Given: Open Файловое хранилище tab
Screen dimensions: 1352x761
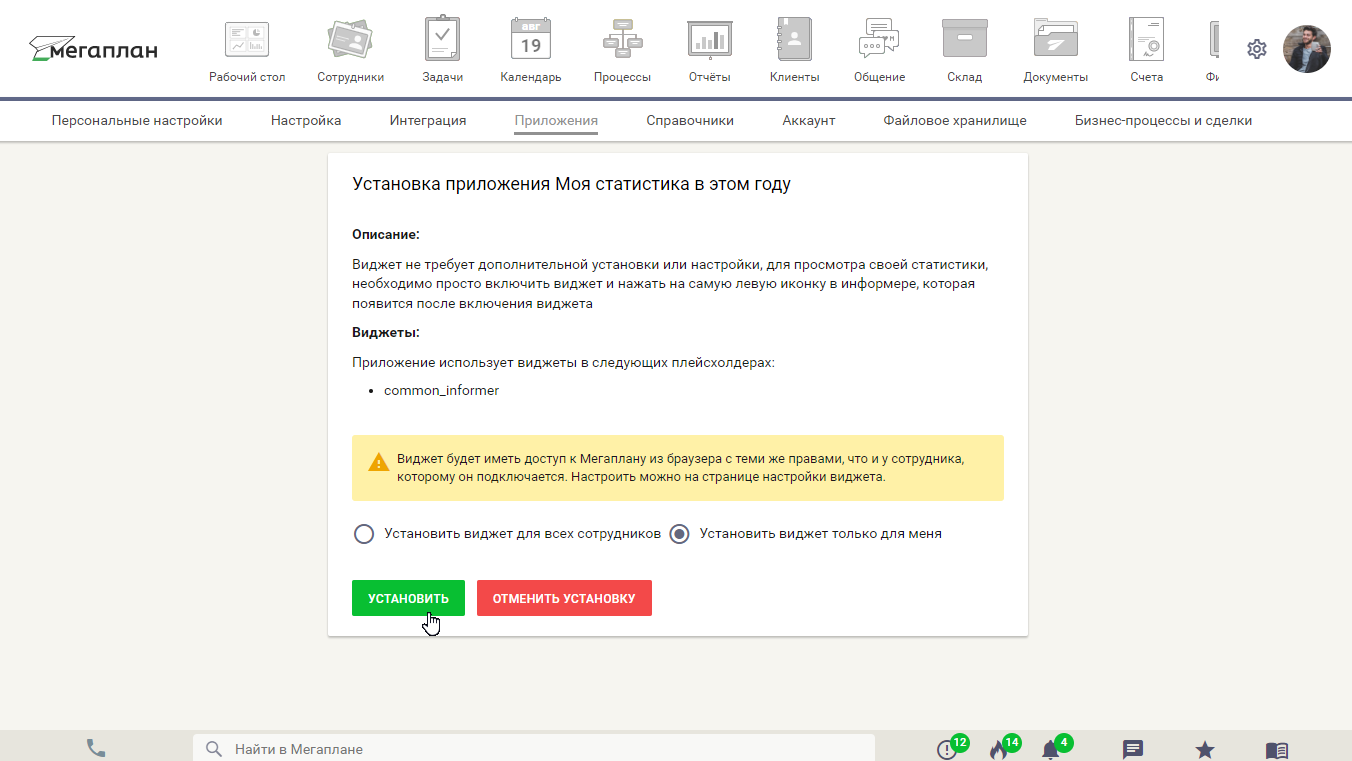Looking at the screenshot, I should (955, 121).
